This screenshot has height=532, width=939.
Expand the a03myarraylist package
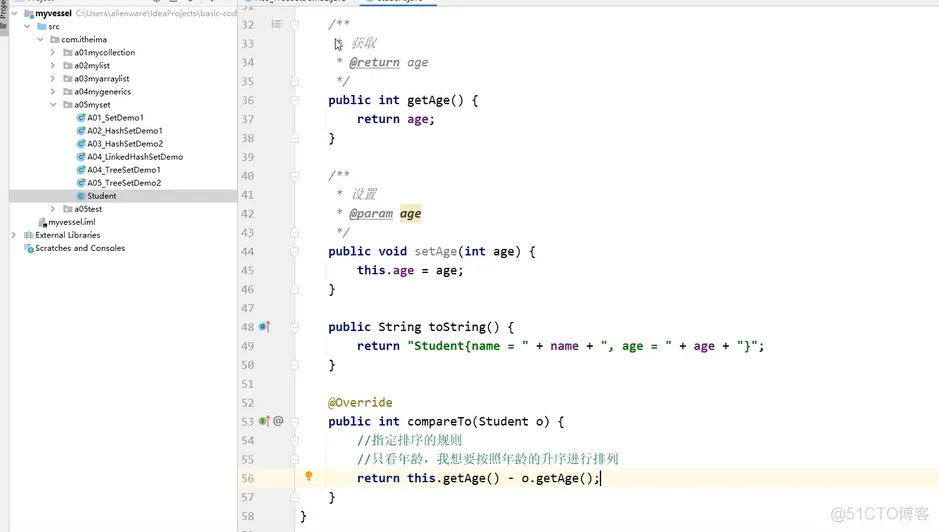(53, 78)
